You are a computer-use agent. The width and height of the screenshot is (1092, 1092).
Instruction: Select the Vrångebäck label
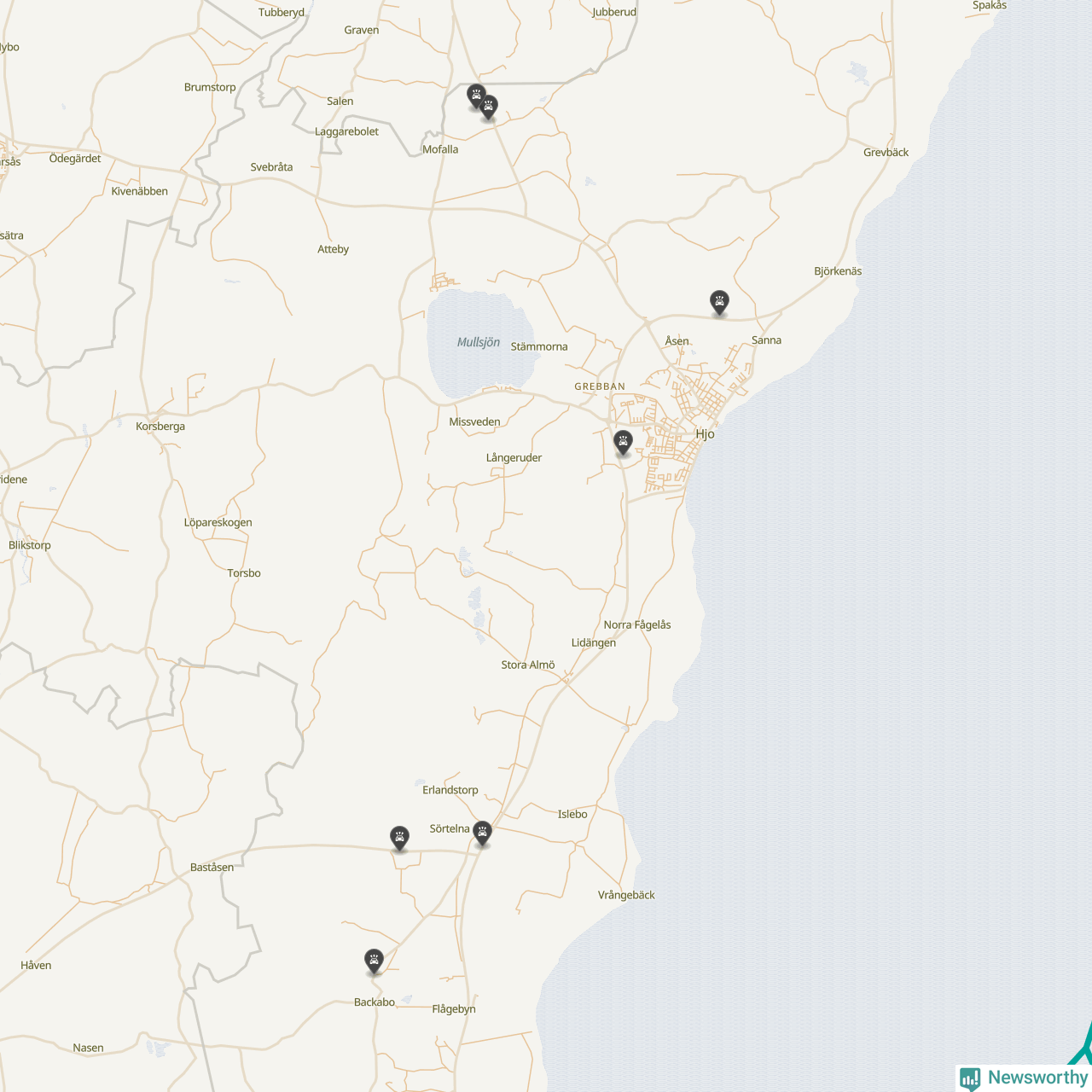tap(626, 895)
